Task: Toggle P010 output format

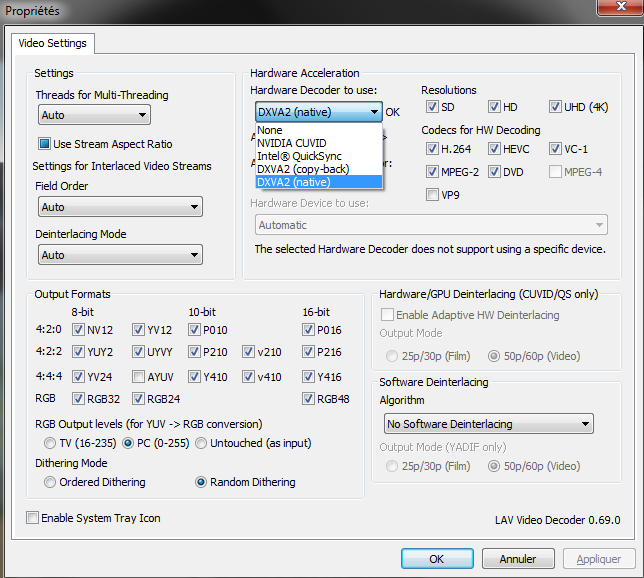Action: [x=194, y=329]
